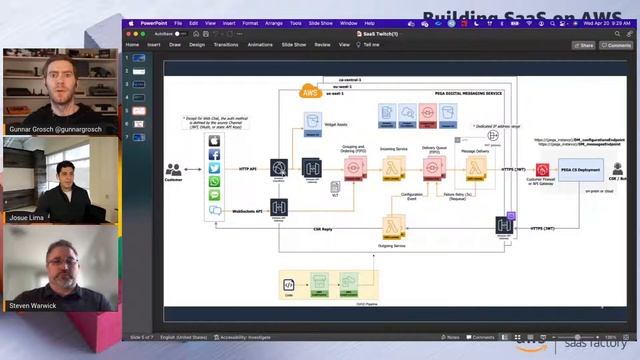The width and height of the screenshot is (640, 360).
Task: Click the Undo arrow icon
Action: point(216,34)
